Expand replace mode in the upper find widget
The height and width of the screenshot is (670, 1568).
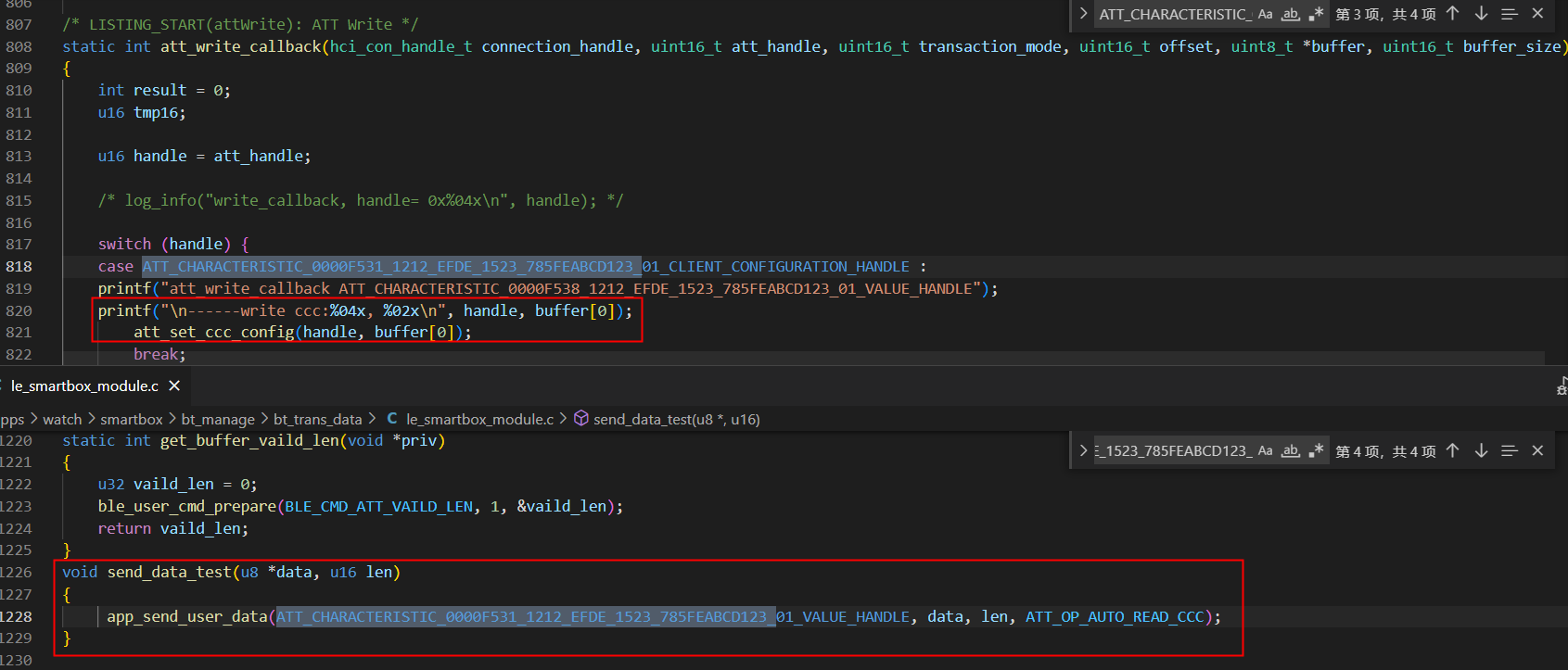[x=1083, y=14]
